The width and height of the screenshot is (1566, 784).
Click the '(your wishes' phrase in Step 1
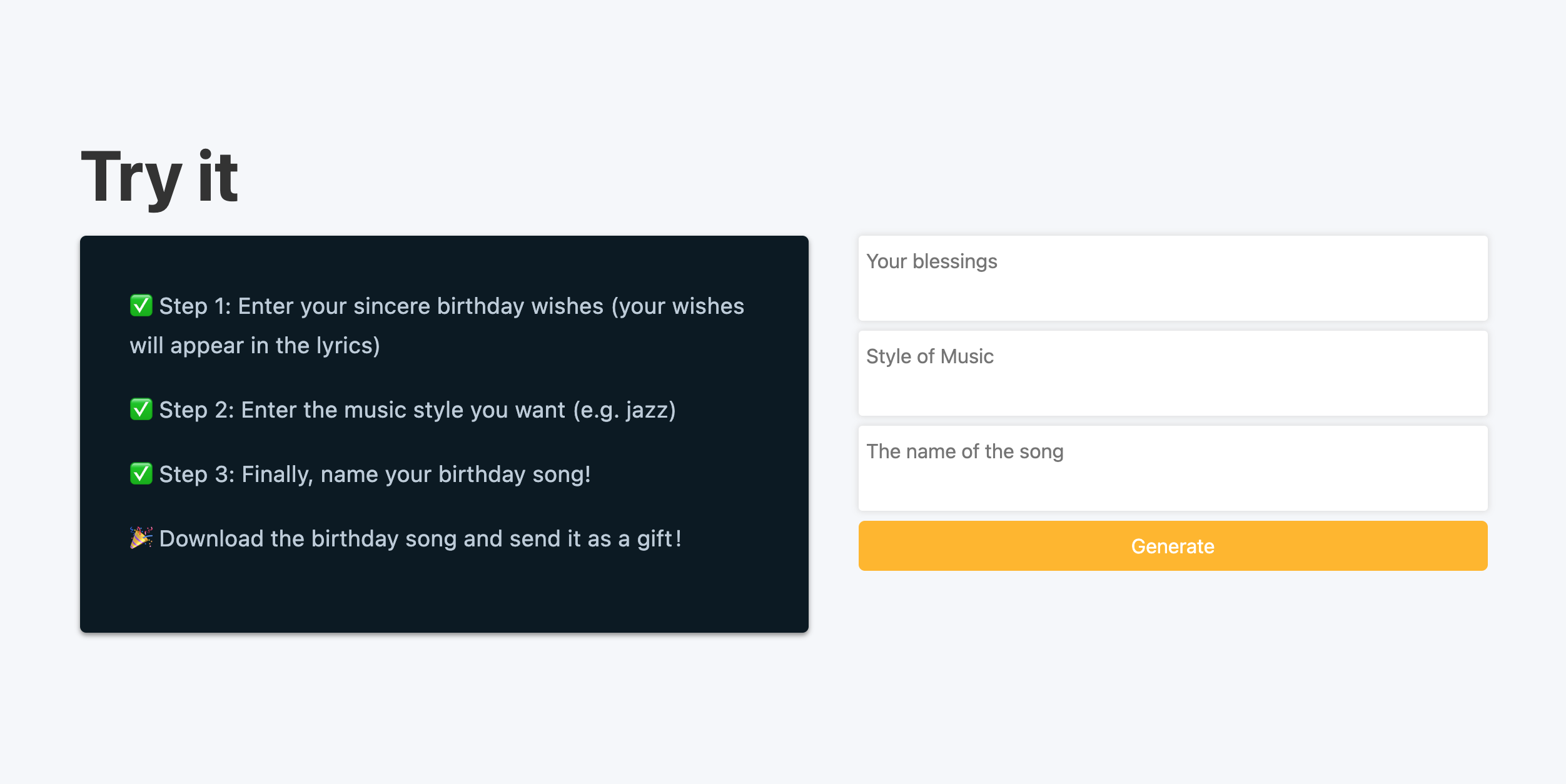(x=677, y=306)
